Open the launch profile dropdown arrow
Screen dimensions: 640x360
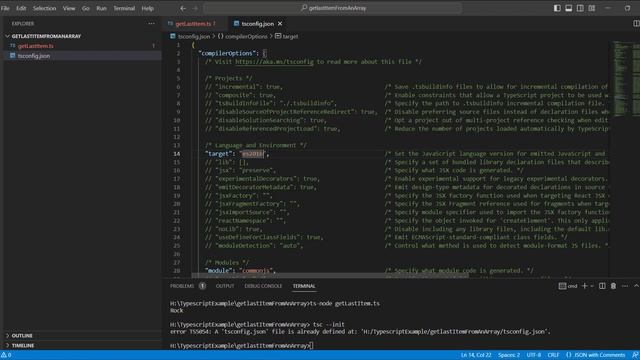pyautogui.click(x=592, y=286)
